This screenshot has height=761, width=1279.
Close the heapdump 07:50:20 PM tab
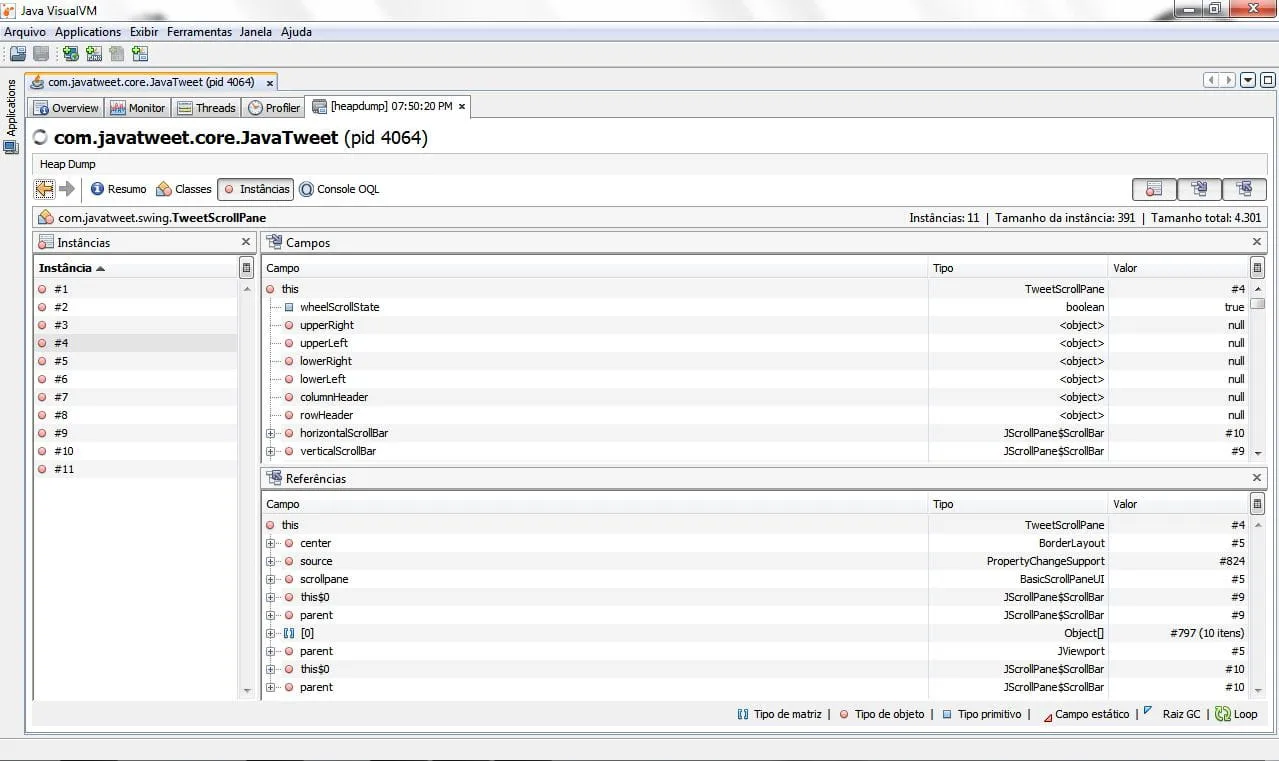tap(462, 106)
